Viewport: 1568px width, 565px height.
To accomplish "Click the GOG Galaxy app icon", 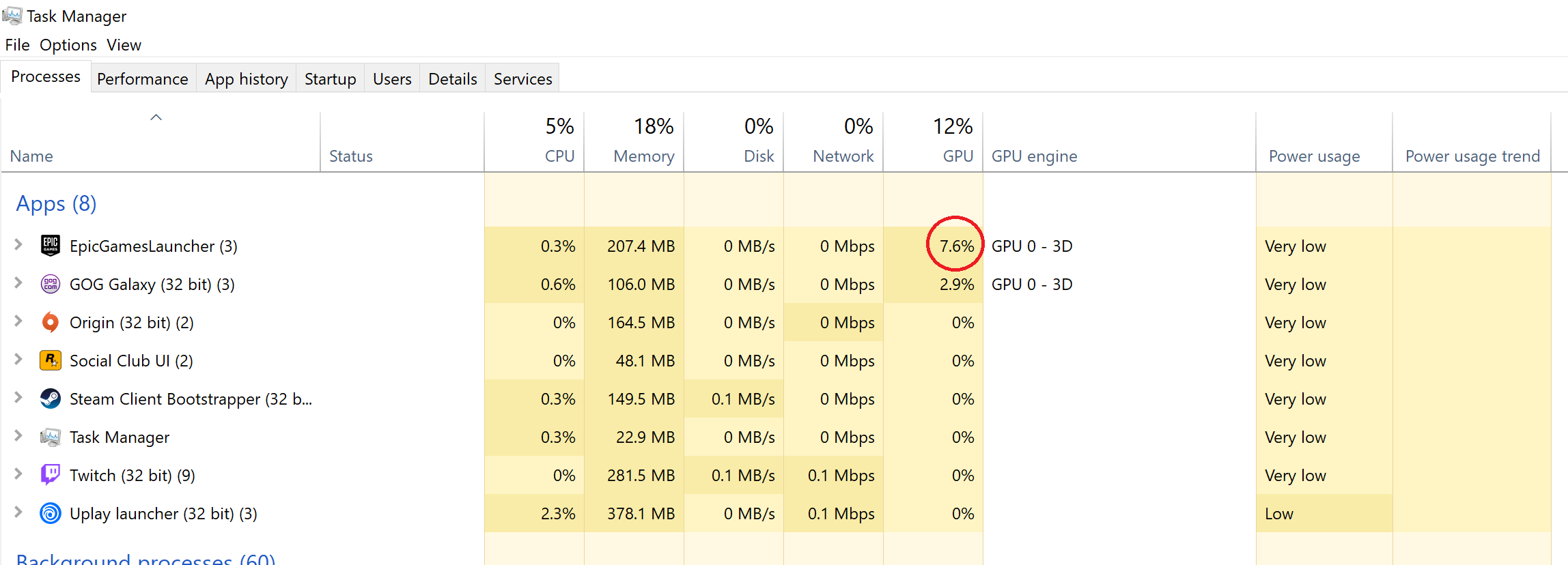I will pos(51,284).
